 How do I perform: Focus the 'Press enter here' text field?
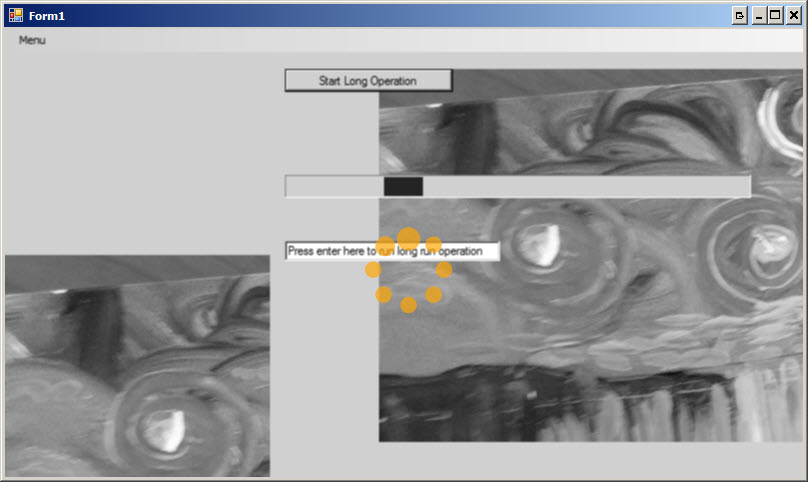tap(392, 252)
